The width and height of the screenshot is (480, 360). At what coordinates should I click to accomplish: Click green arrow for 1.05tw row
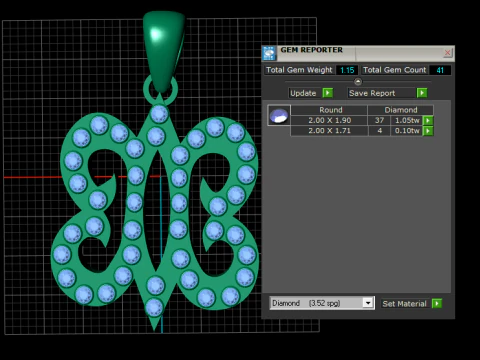coord(428,120)
